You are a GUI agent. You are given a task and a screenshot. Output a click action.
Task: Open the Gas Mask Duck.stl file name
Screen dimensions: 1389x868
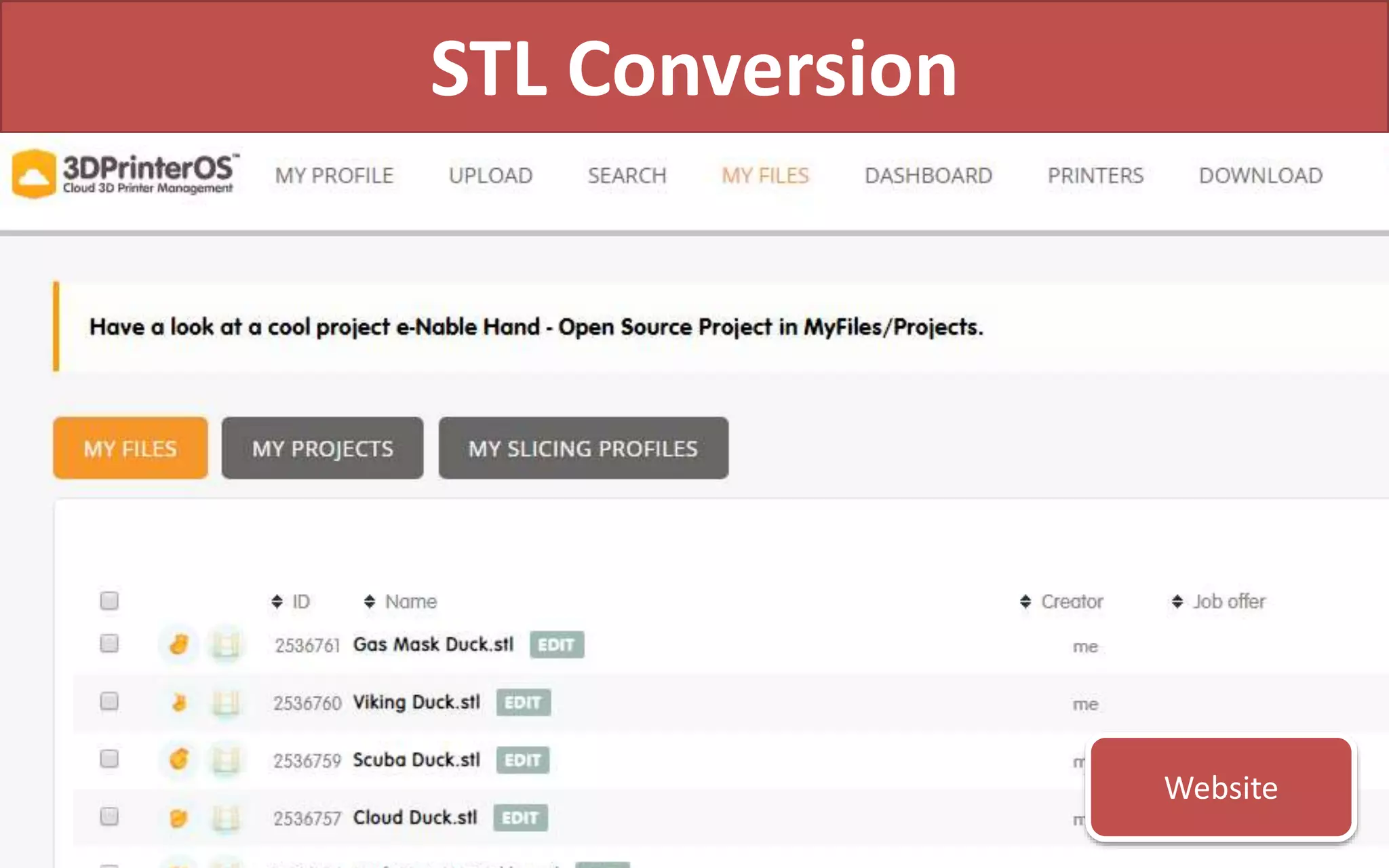433,644
